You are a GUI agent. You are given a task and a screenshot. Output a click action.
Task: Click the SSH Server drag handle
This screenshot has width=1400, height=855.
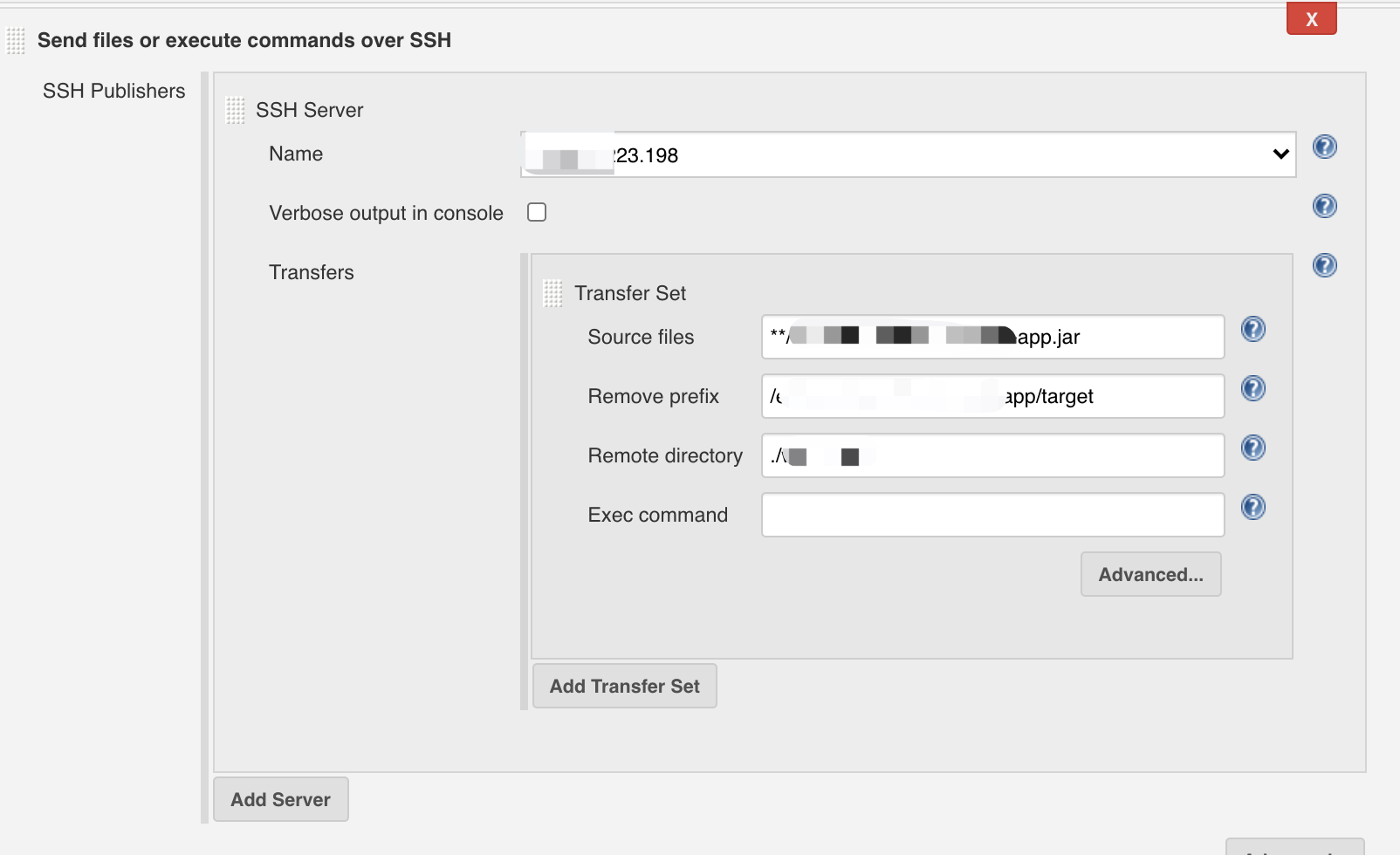click(x=235, y=110)
